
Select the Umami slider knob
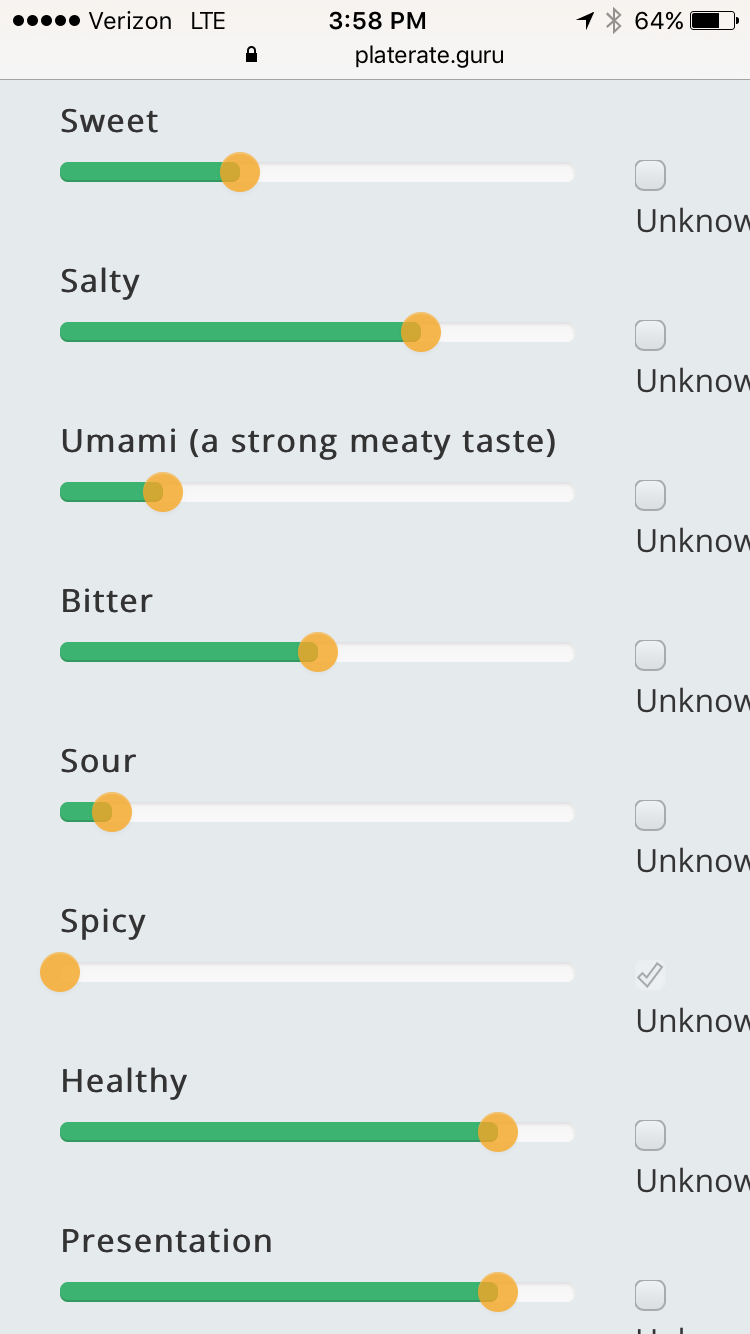[163, 492]
